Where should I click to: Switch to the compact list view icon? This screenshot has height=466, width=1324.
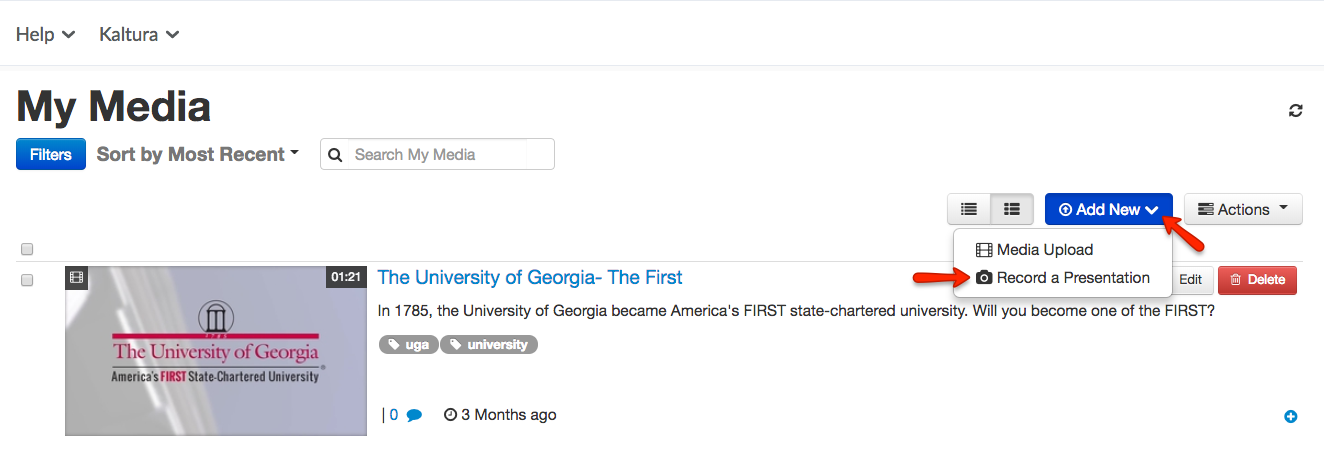(969, 209)
